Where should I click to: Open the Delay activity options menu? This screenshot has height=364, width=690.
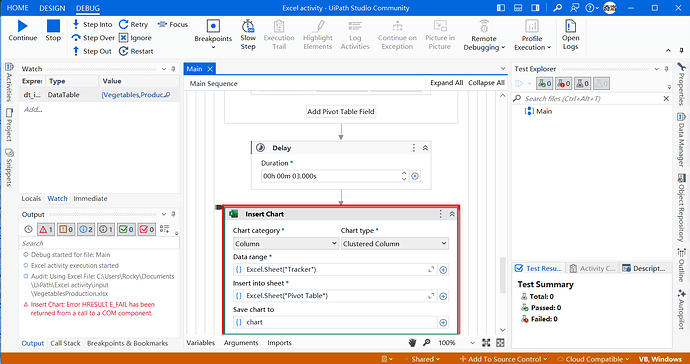414,148
